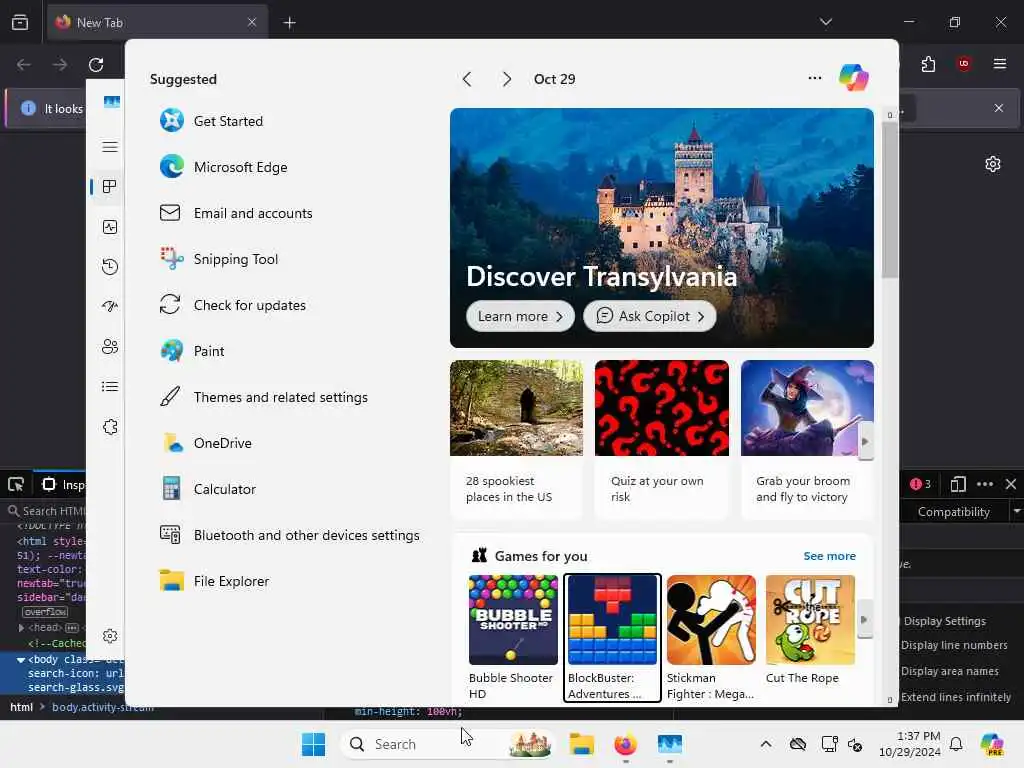Image resolution: width=1024 pixels, height=768 pixels.
Task: Select Processes page in Task Manager sidebar
Action: click(110, 187)
